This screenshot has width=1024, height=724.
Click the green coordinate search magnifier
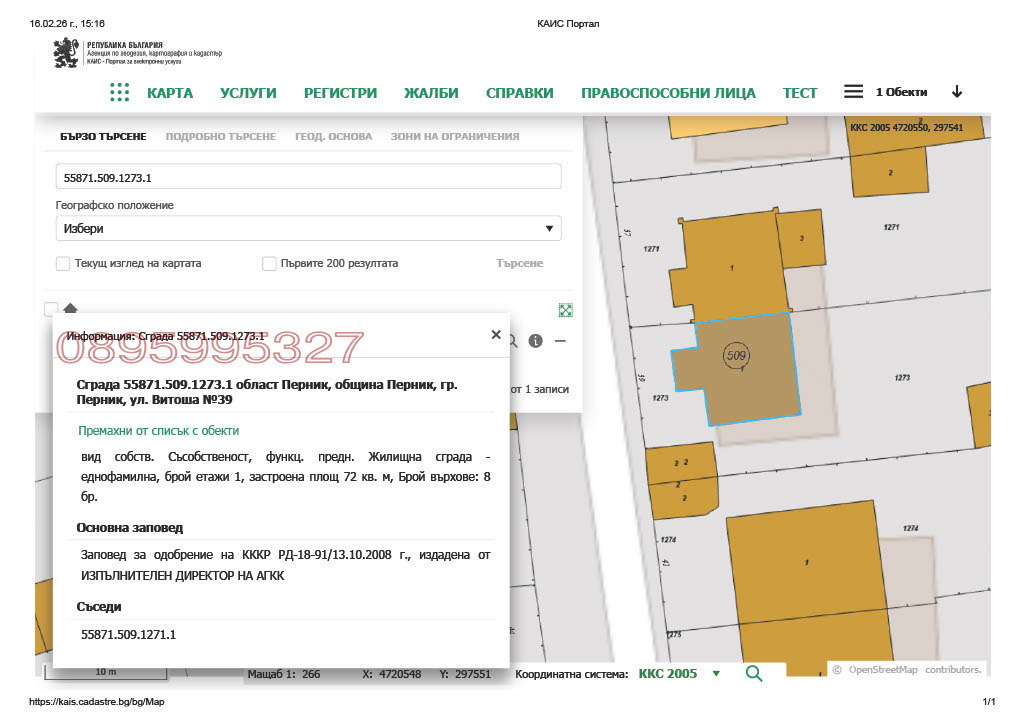tap(754, 674)
